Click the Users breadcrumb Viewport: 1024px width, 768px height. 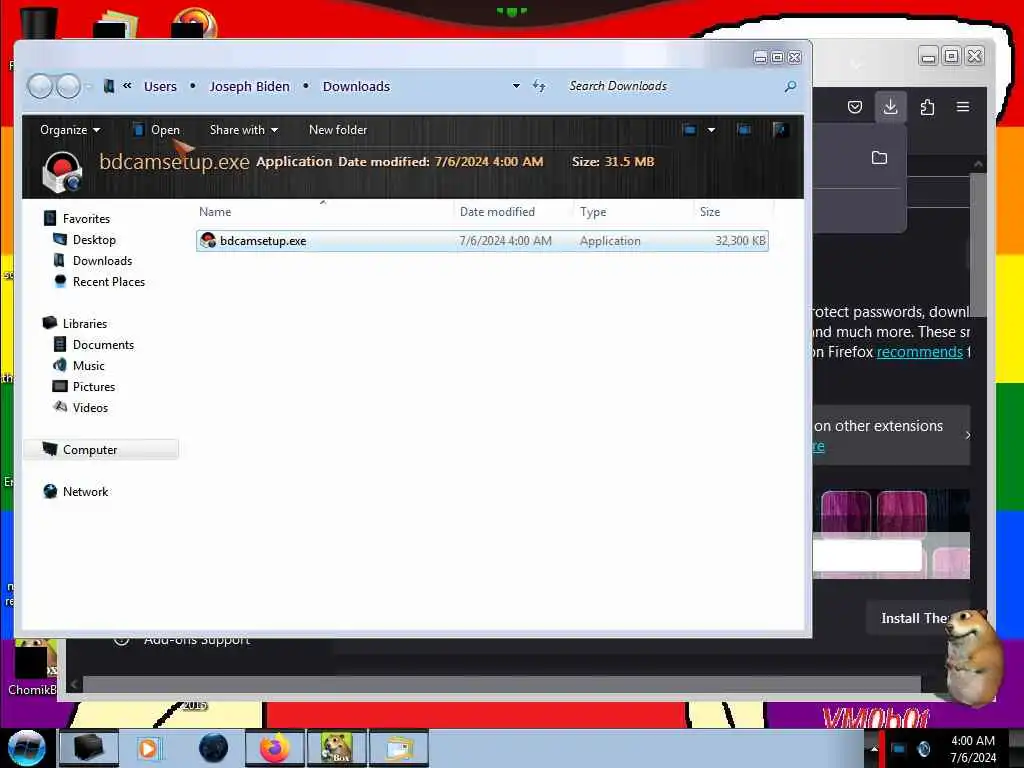click(x=160, y=86)
